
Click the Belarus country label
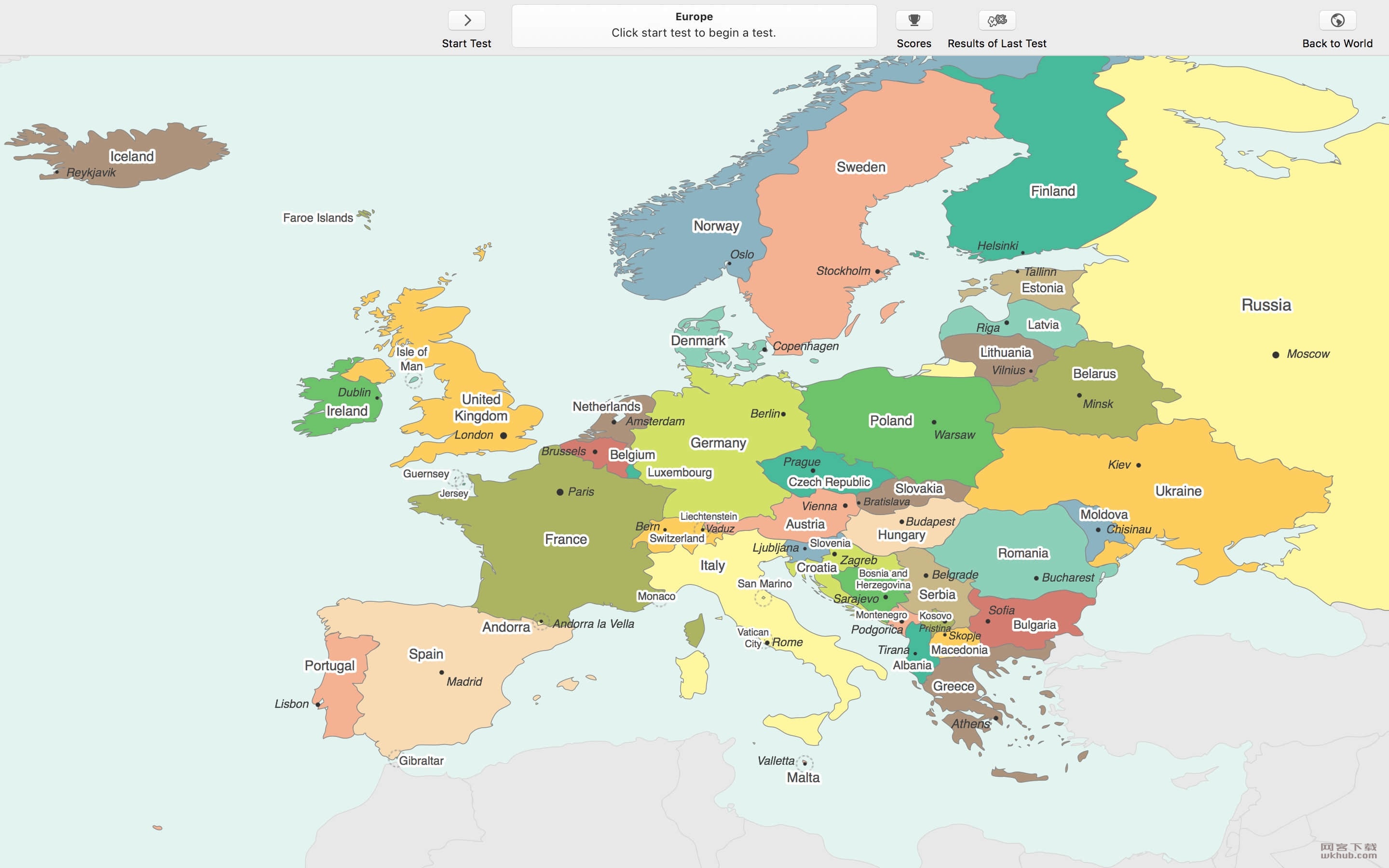pos(1094,374)
